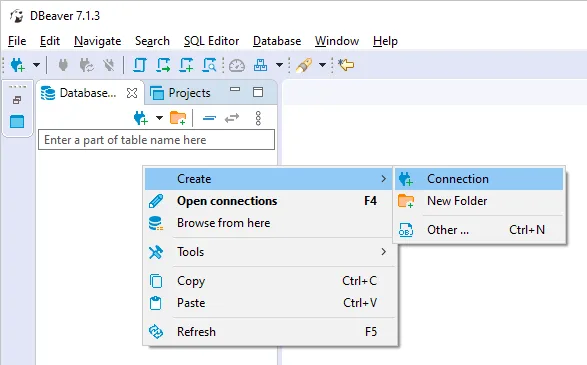The image size is (587, 365).
Task: Select New Folder in Create submenu
Action: [479, 201]
